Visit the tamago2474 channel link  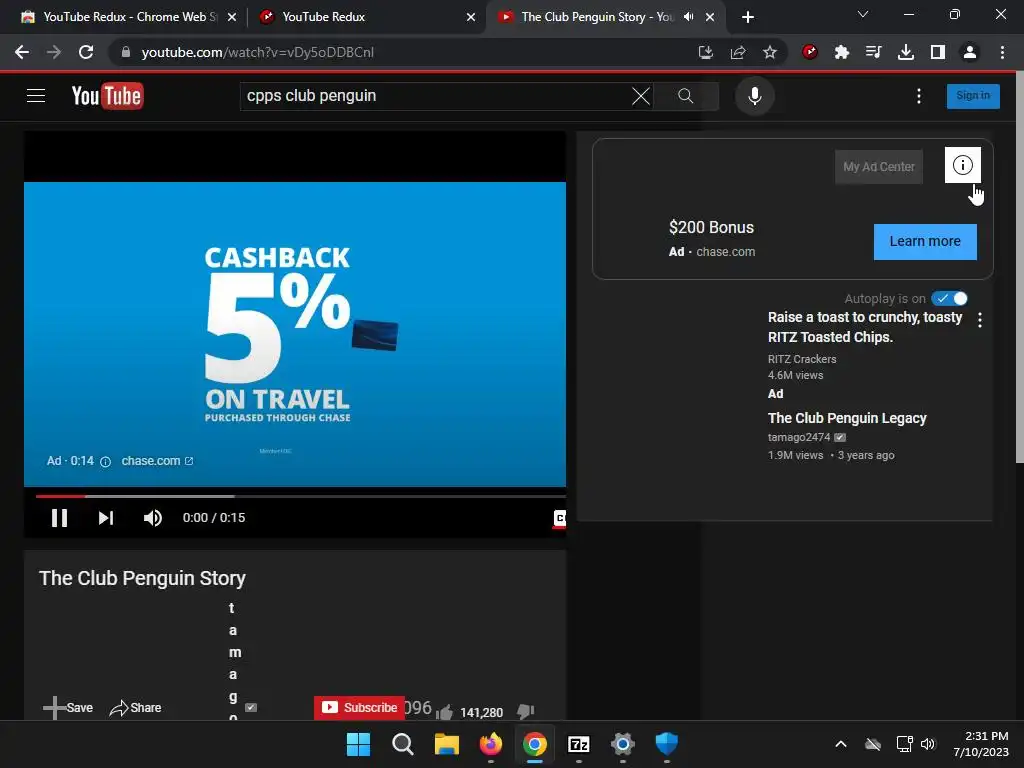pos(799,437)
